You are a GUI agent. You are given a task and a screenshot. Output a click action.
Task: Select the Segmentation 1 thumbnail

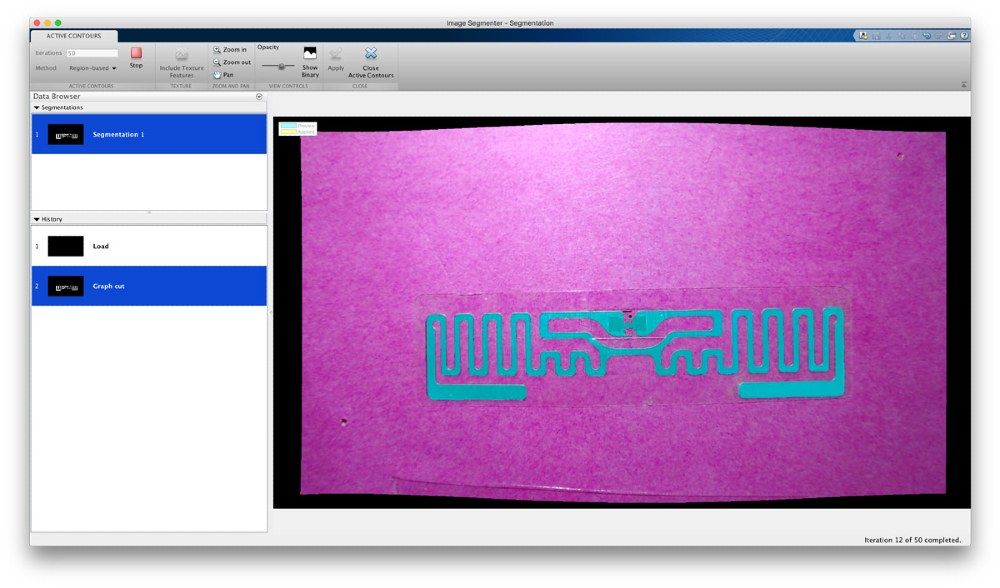(x=66, y=135)
